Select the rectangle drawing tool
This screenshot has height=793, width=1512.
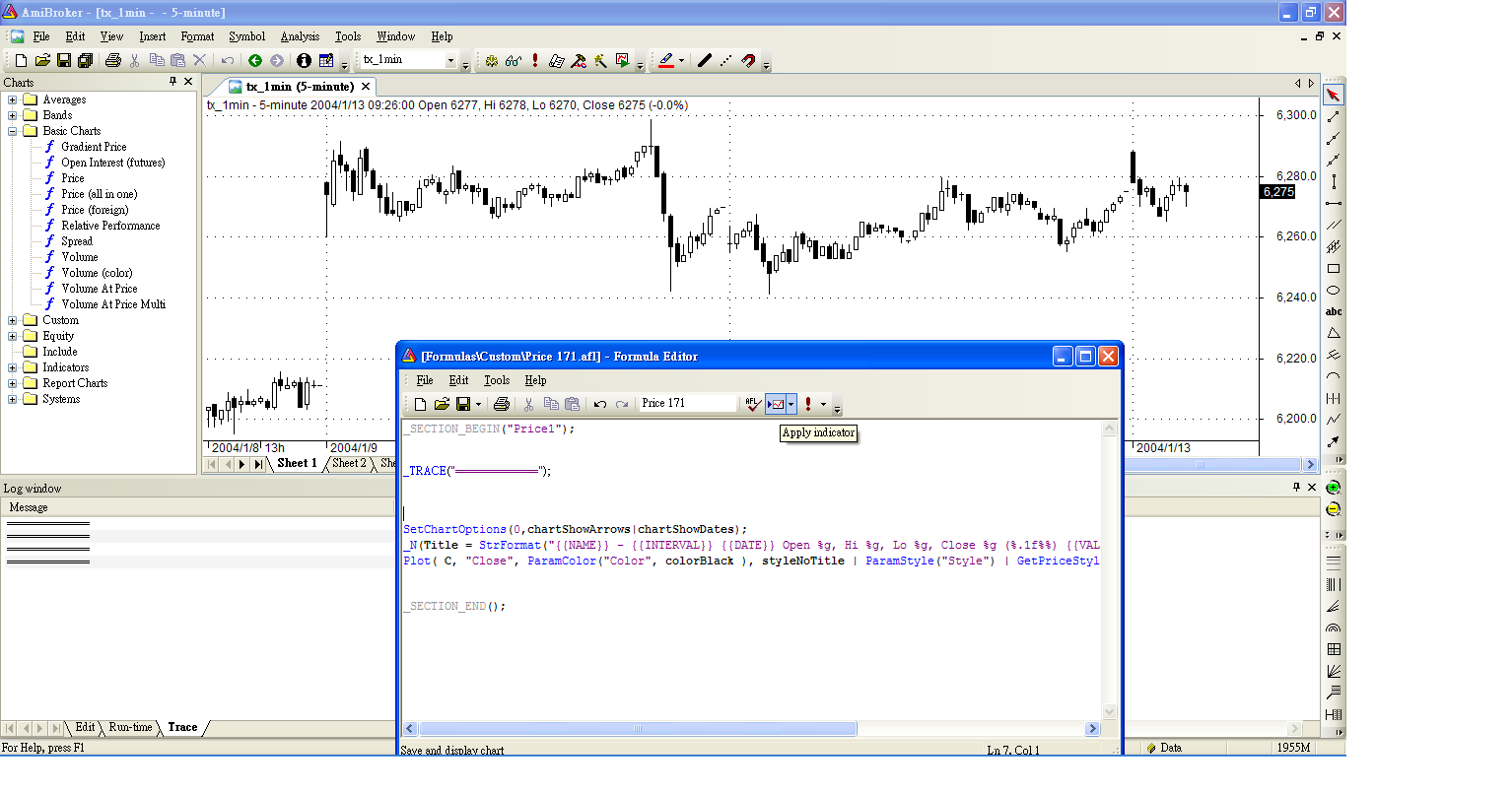click(1334, 268)
